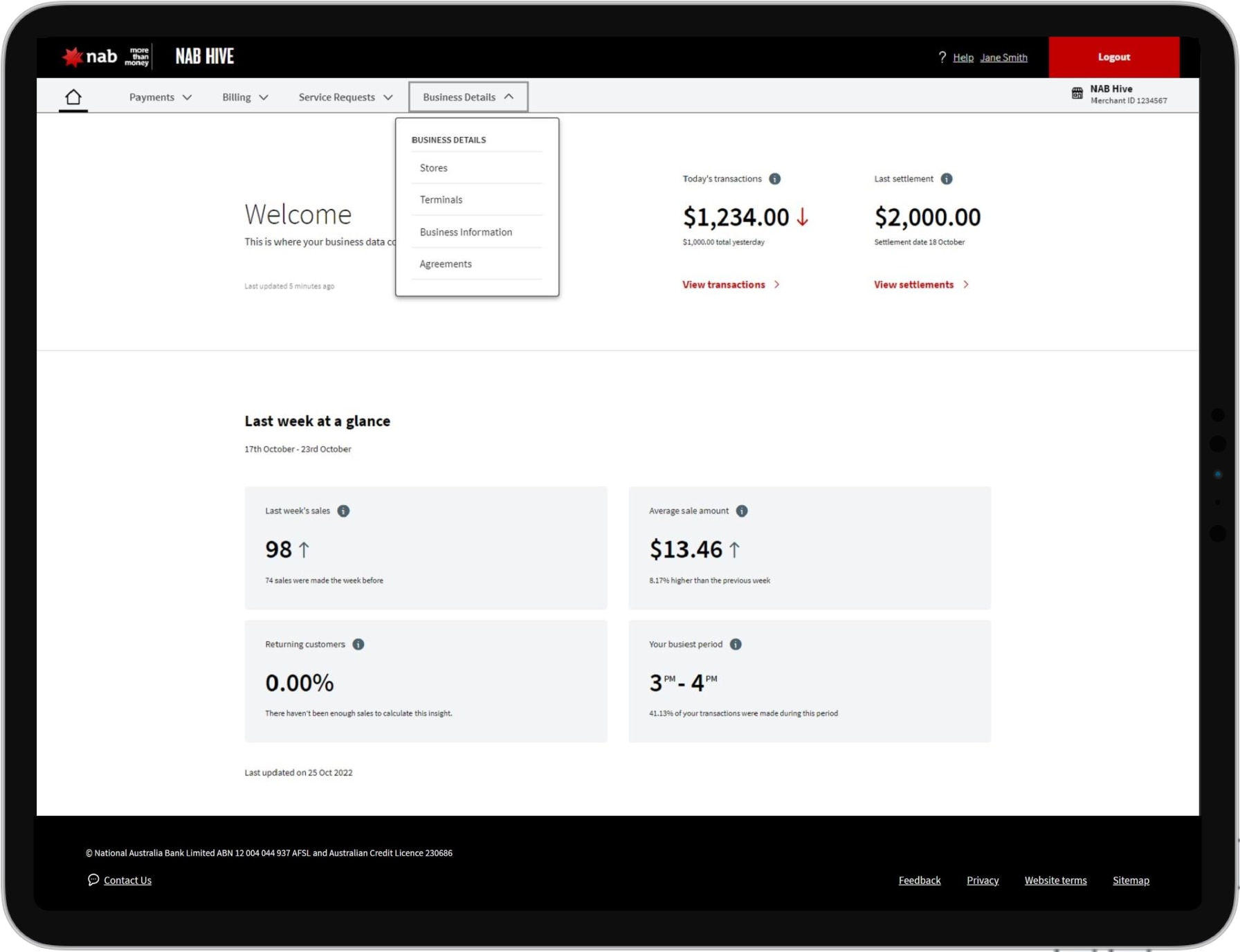Expand the Payments dropdown menu
Image resolution: width=1240 pixels, height=952 pixels.
point(160,97)
